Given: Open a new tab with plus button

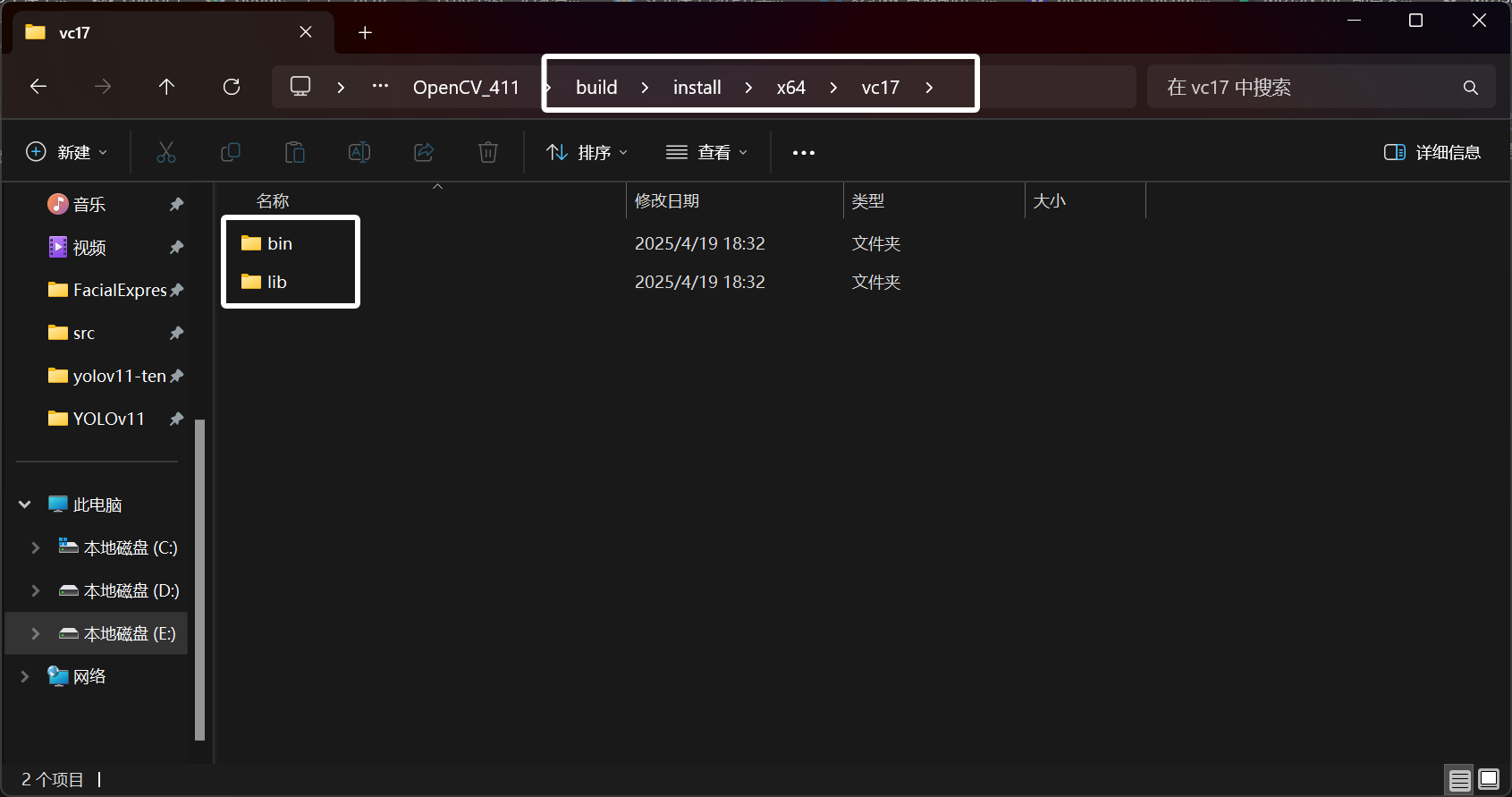Looking at the screenshot, I should point(365,32).
